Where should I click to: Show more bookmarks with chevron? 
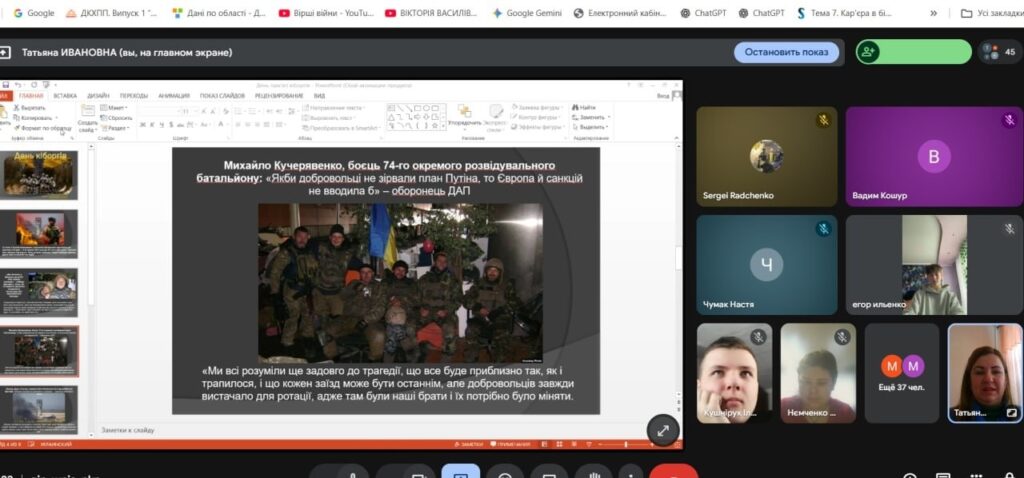pyautogui.click(x=933, y=13)
